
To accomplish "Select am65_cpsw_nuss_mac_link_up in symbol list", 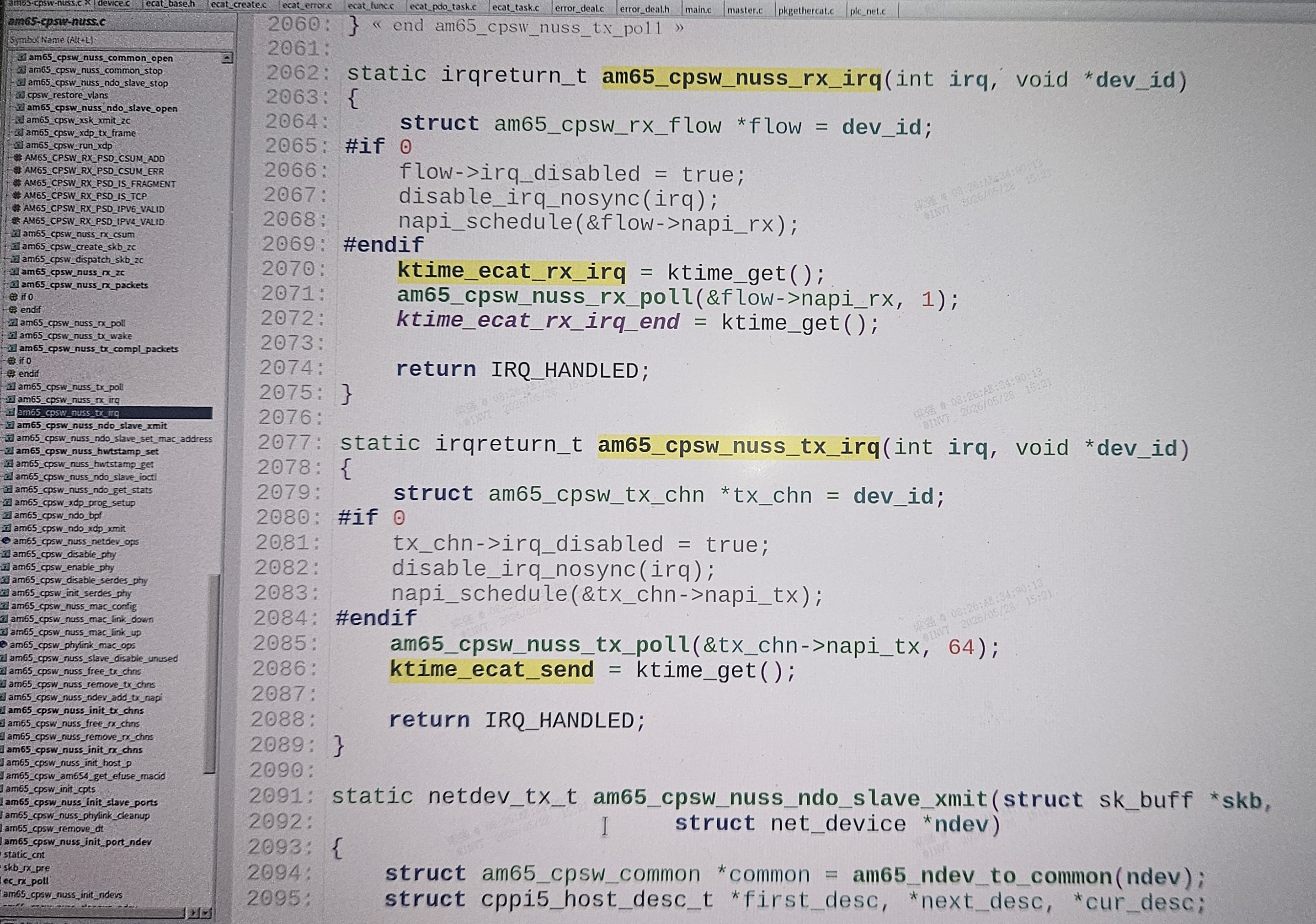I will (x=76, y=632).
